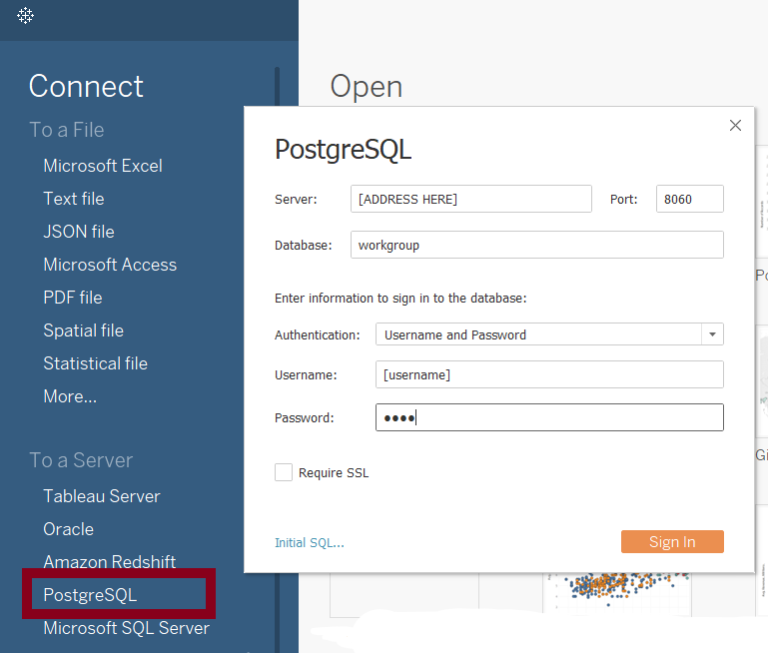Close the PostgreSQL dialog with the X
Image resolution: width=768 pixels, height=653 pixels.
pyautogui.click(x=735, y=126)
